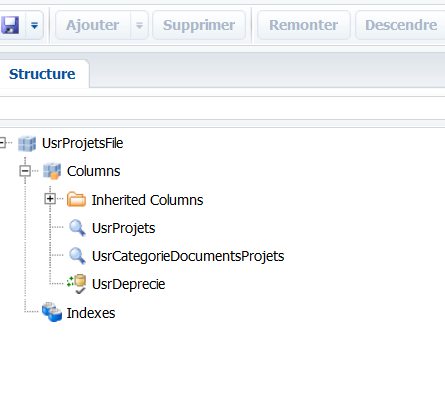445x404 pixels.
Task: Click the UsrDeprecie column type icon
Action: (x=77, y=284)
